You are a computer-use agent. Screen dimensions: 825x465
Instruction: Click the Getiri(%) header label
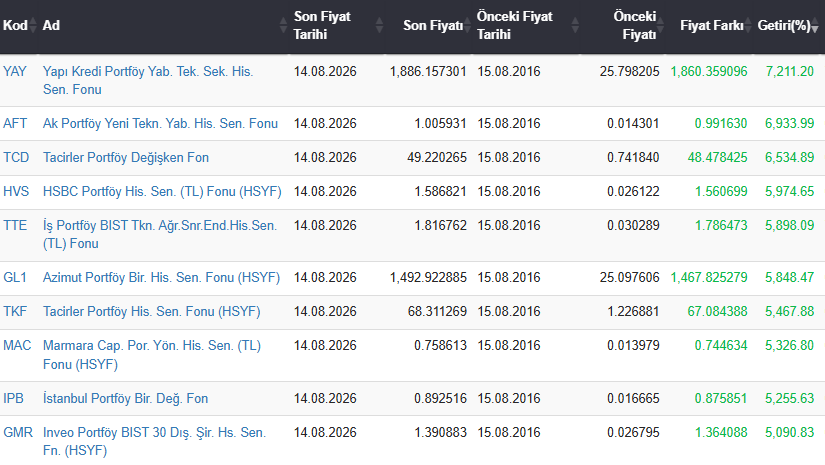(x=784, y=25)
